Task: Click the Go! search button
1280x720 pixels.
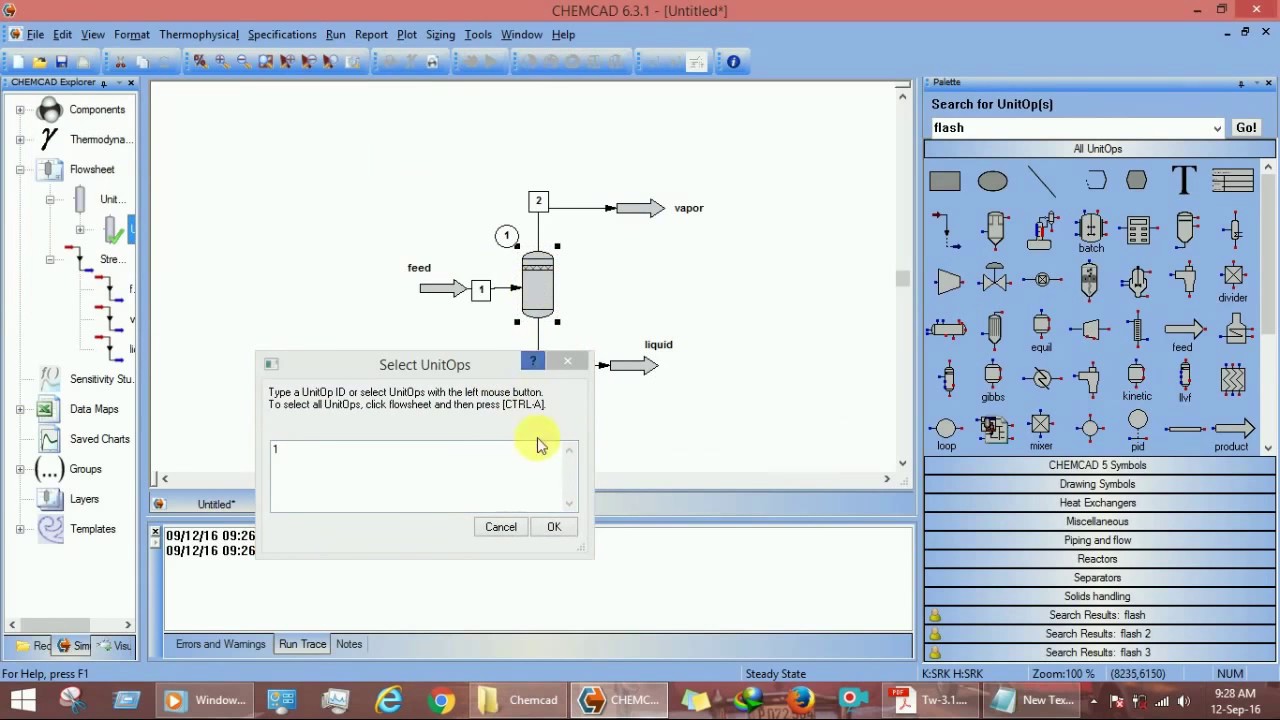Action: pyautogui.click(x=1246, y=128)
